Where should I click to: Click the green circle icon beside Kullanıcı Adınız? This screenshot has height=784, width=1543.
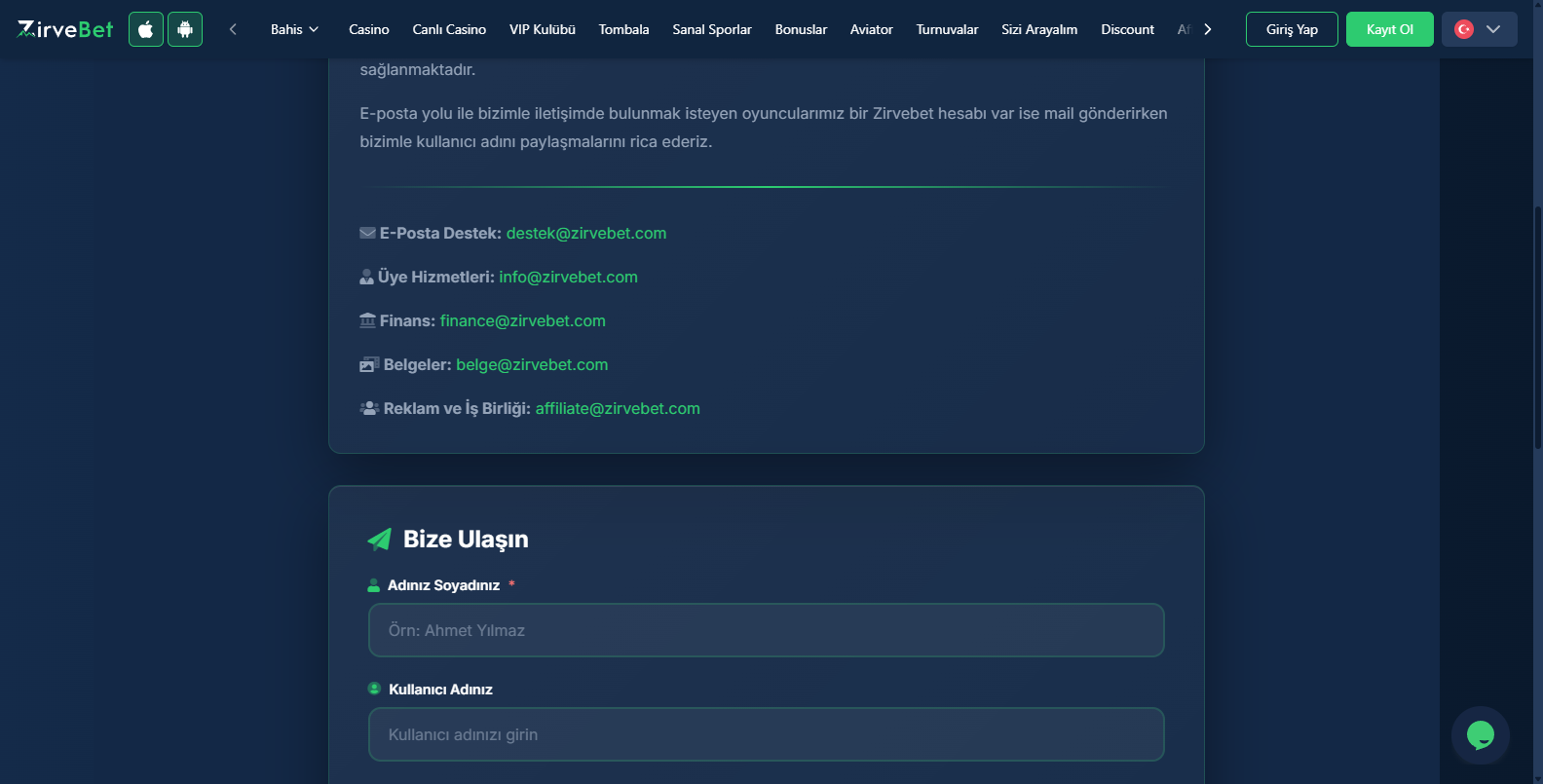(374, 689)
